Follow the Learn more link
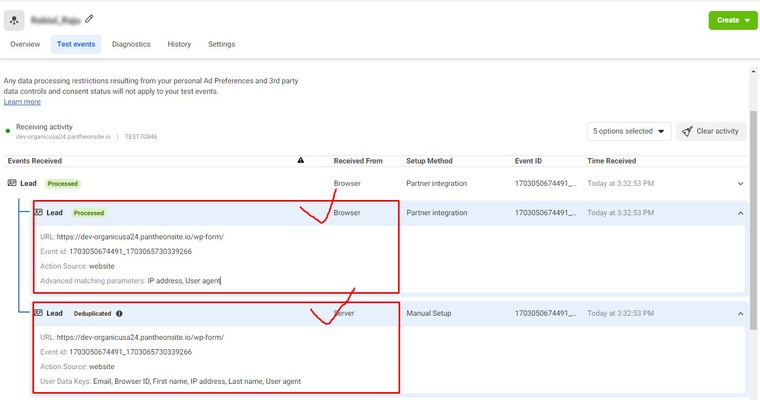The image size is (760, 400). [22, 102]
